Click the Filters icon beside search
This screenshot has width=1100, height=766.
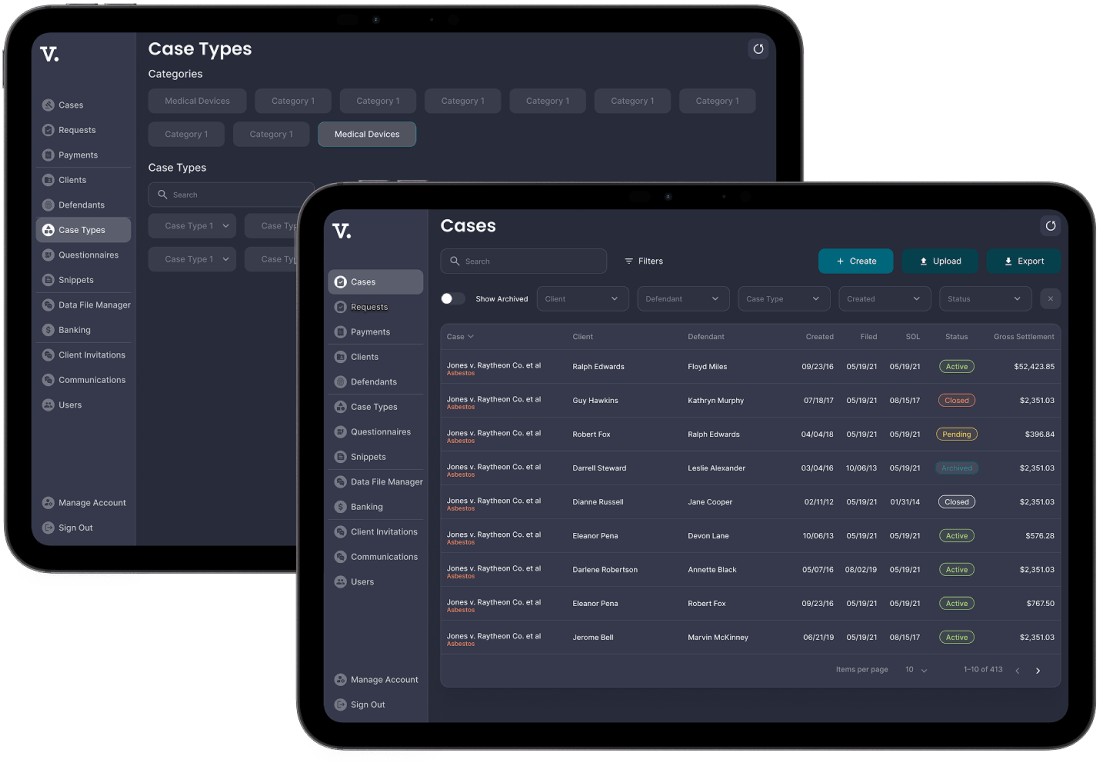click(629, 261)
